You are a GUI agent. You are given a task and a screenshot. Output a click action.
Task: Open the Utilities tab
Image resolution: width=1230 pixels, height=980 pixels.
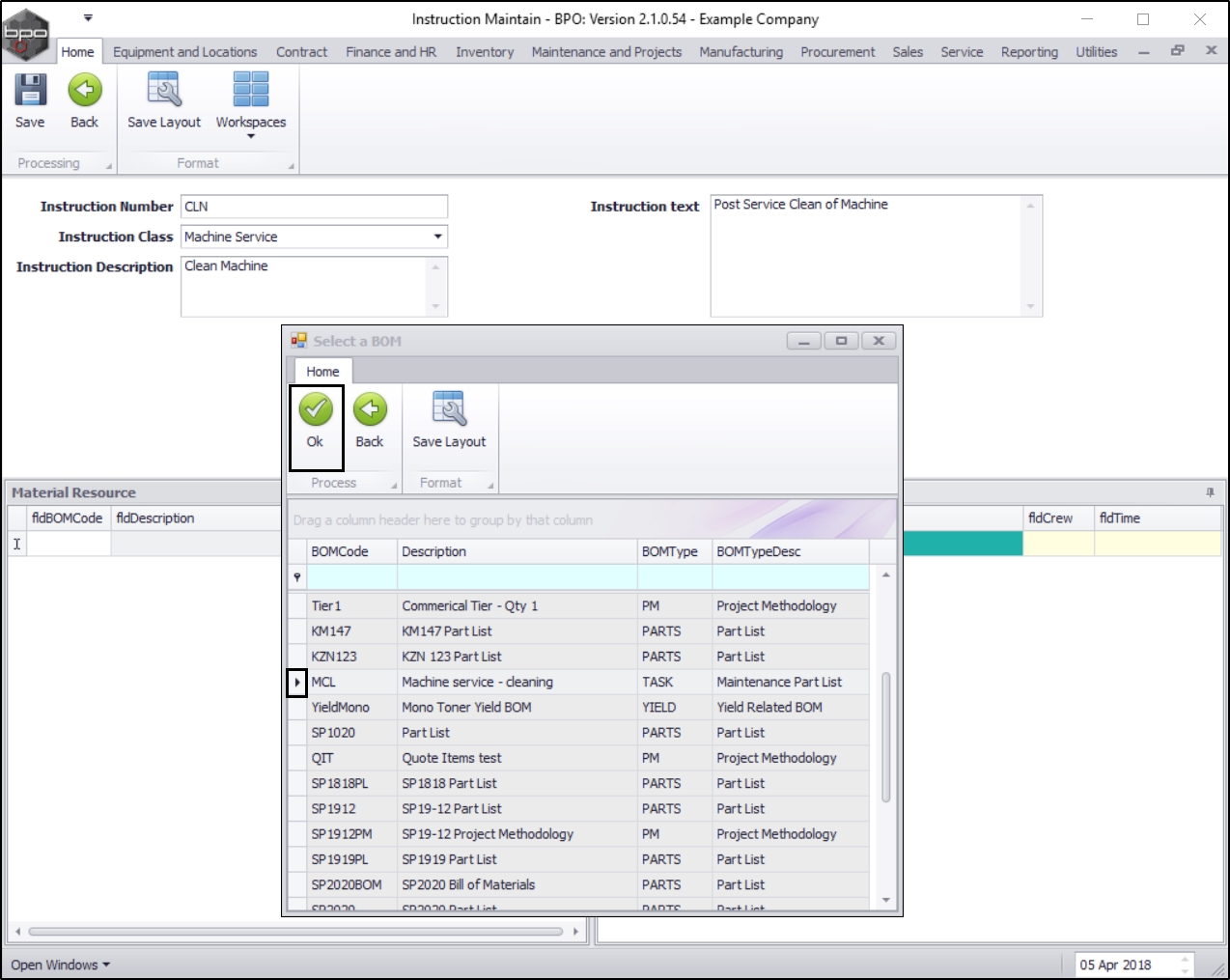click(1097, 52)
